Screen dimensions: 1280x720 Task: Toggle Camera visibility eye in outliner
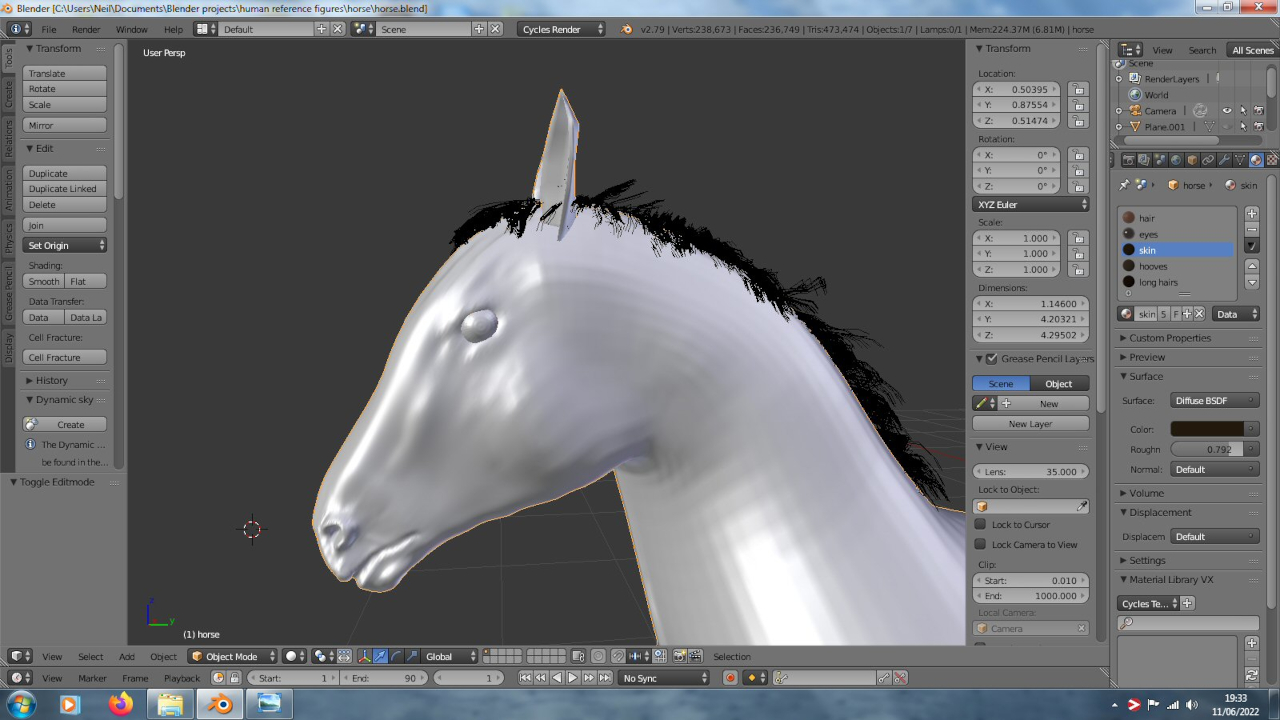tap(1227, 111)
